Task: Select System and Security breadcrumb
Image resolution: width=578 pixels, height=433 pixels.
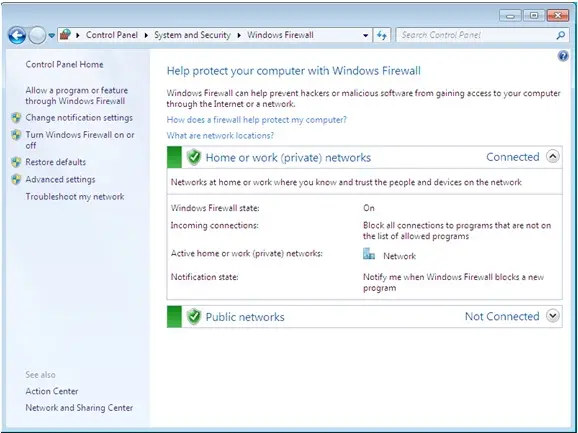Action: tap(192, 35)
